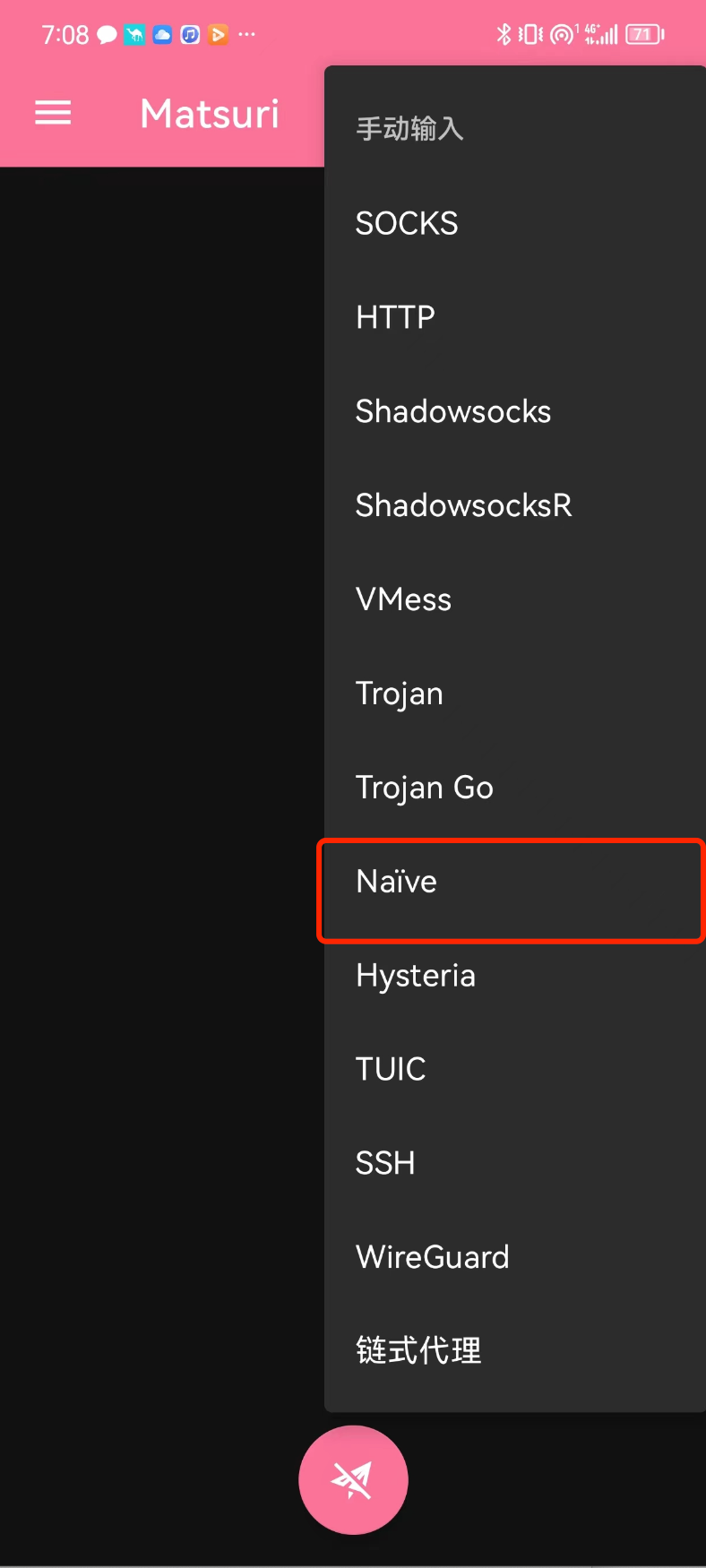Pick ShadowsocksR menu entry
The height and width of the screenshot is (1568, 706).
pyautogui.click(x=463, y=505)
